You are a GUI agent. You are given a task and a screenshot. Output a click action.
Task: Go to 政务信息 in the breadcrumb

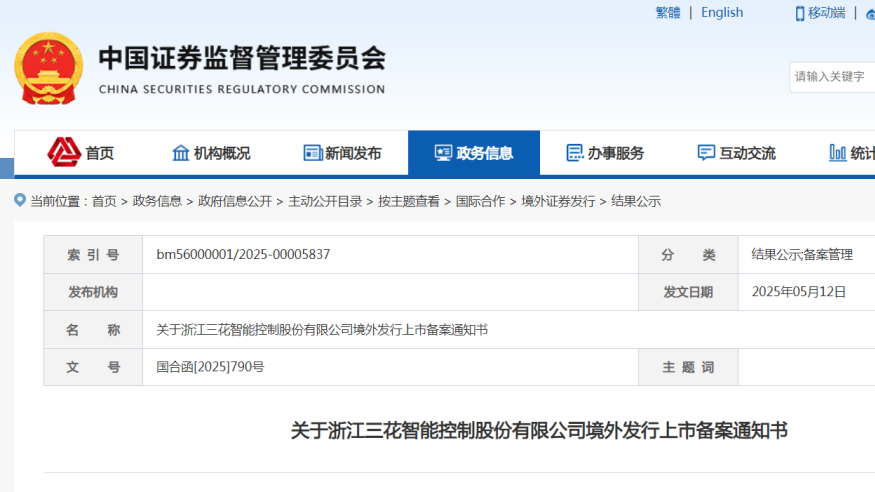click(157, 201)
